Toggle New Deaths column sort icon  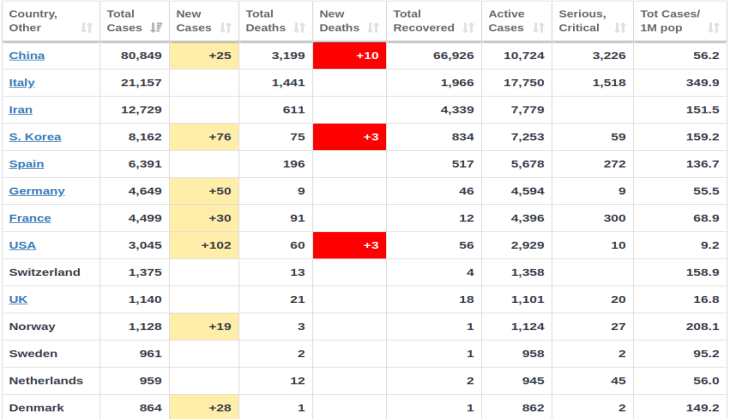pos(373,28)
